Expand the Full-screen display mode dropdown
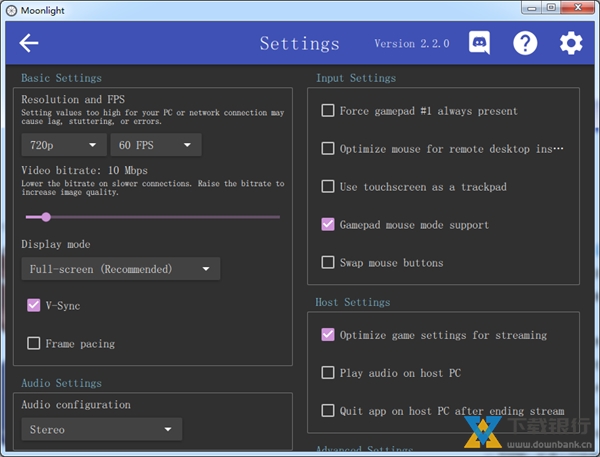The image size is (600, 457). (x=120, y=269)
